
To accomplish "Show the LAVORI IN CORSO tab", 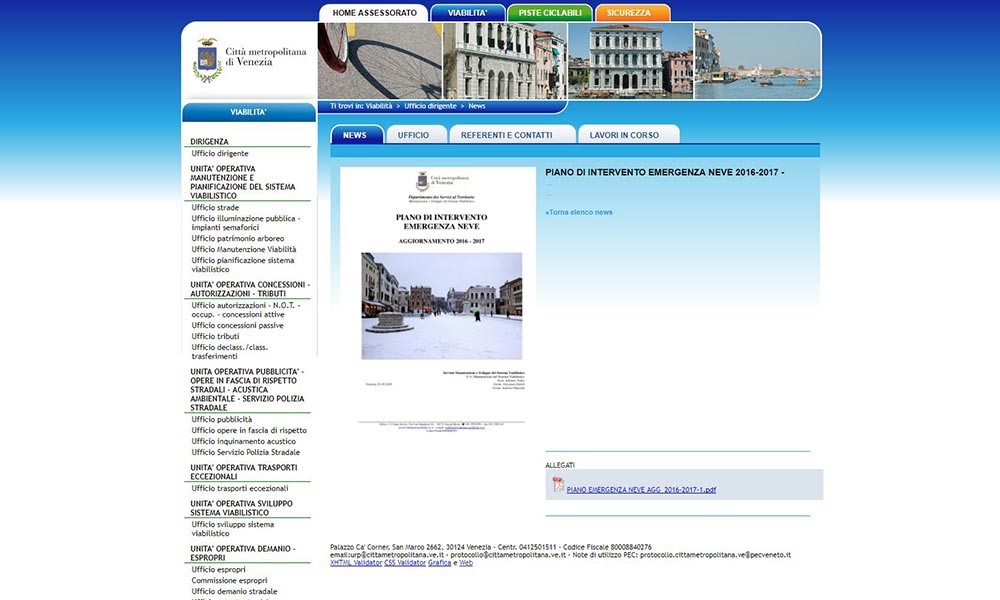I will (628, 135).
